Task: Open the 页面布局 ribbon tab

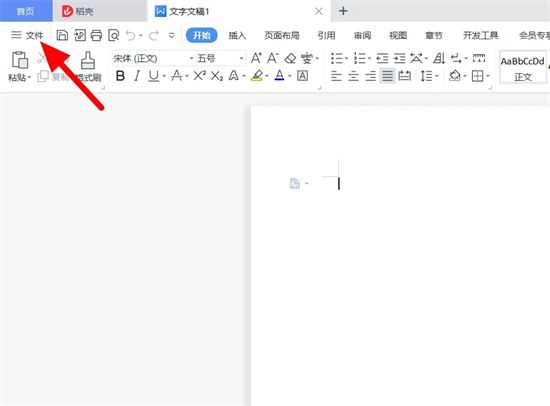Action: (282, 35)
